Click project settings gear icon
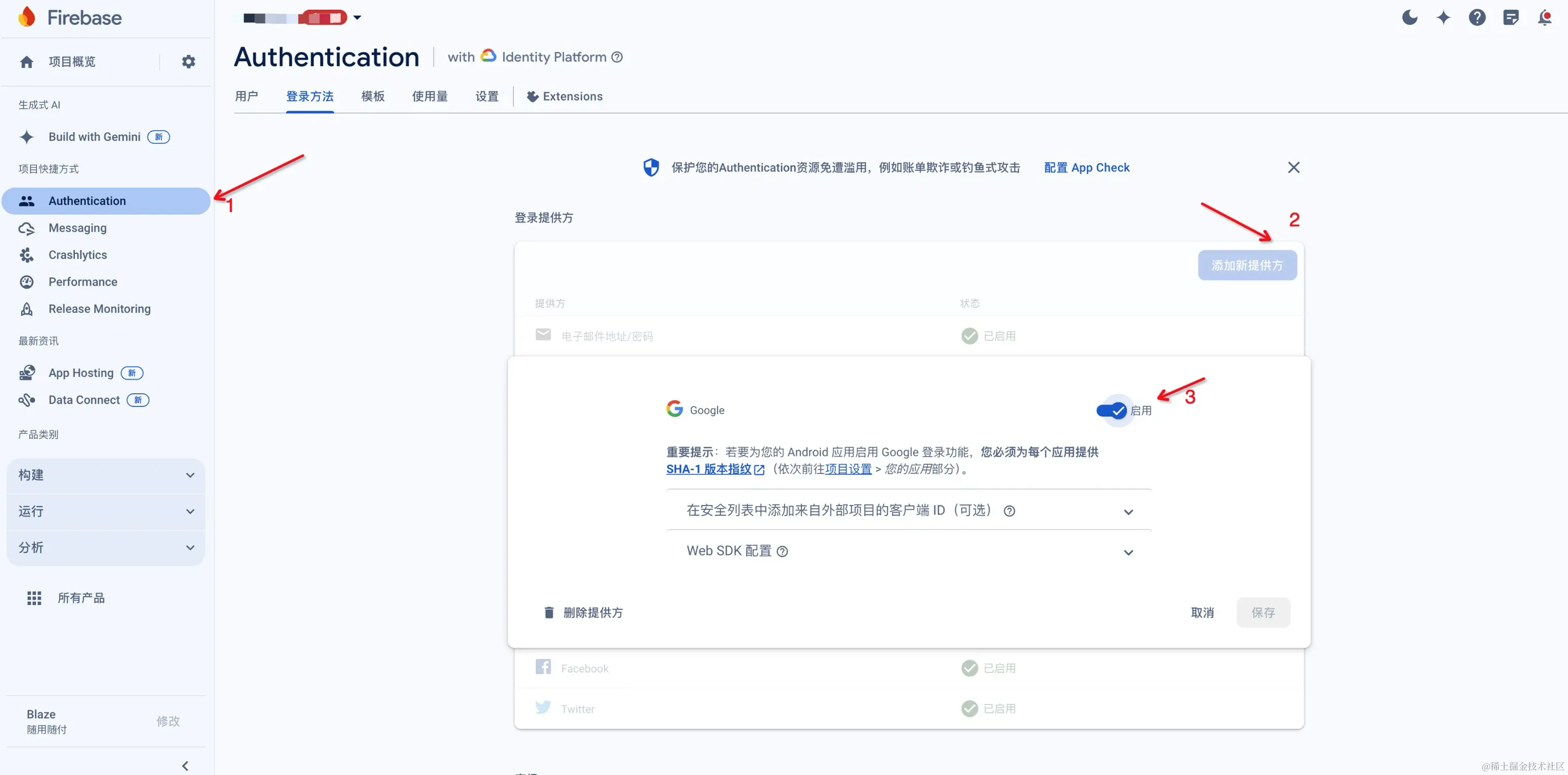 188,62
